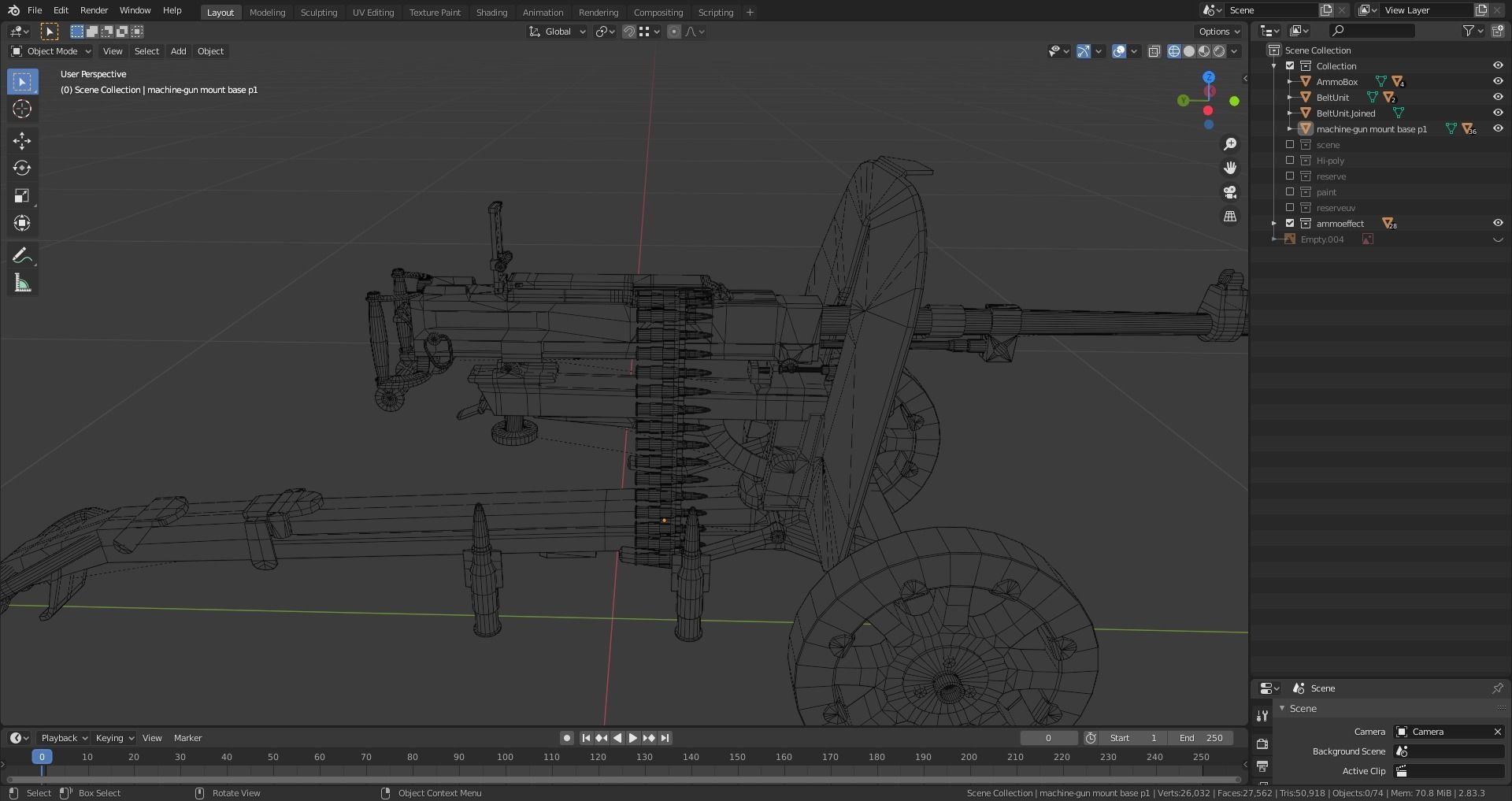Open the Output properties tab

[x=1262, y=766]
